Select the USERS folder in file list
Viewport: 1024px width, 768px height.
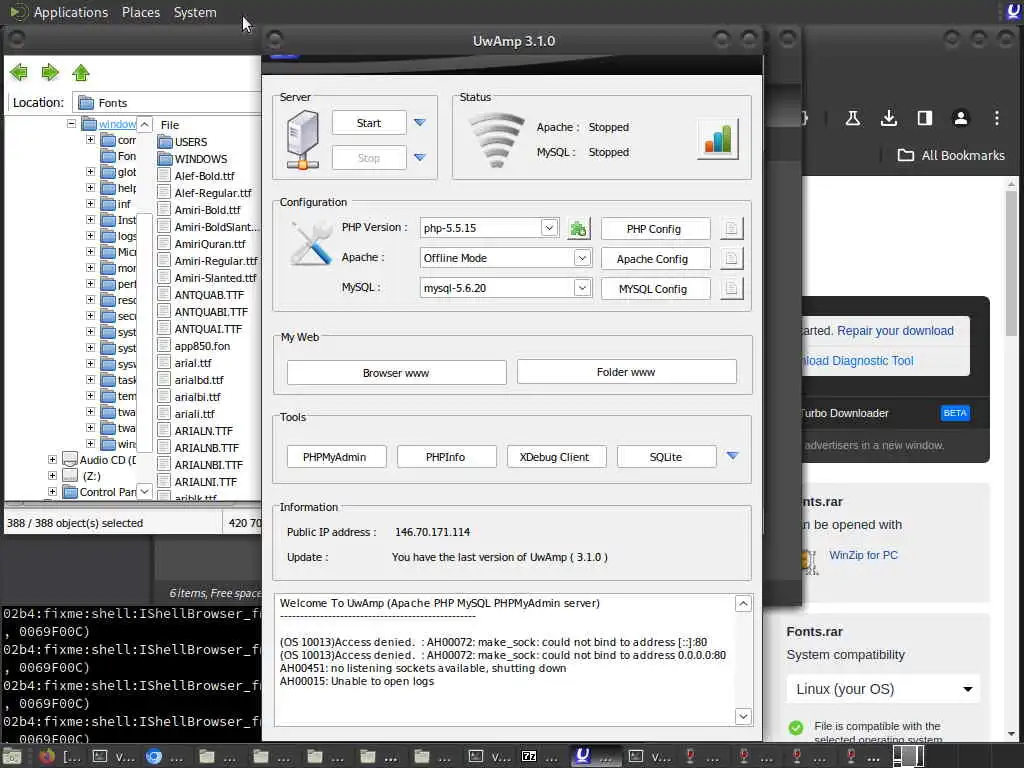(183, 142)
